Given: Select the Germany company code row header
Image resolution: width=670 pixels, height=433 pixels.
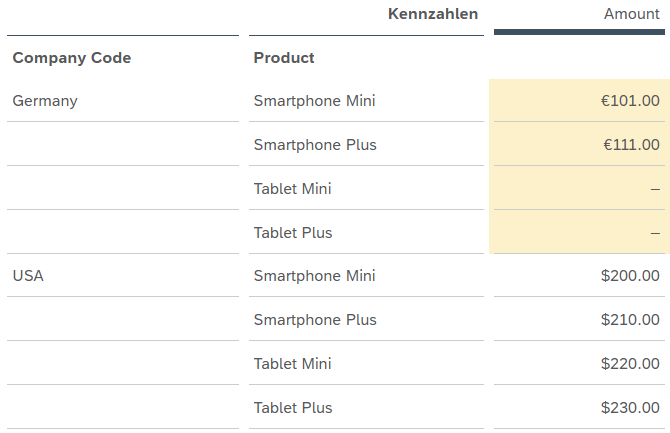Looking at the screenshot, I should [x=45, y=101].
